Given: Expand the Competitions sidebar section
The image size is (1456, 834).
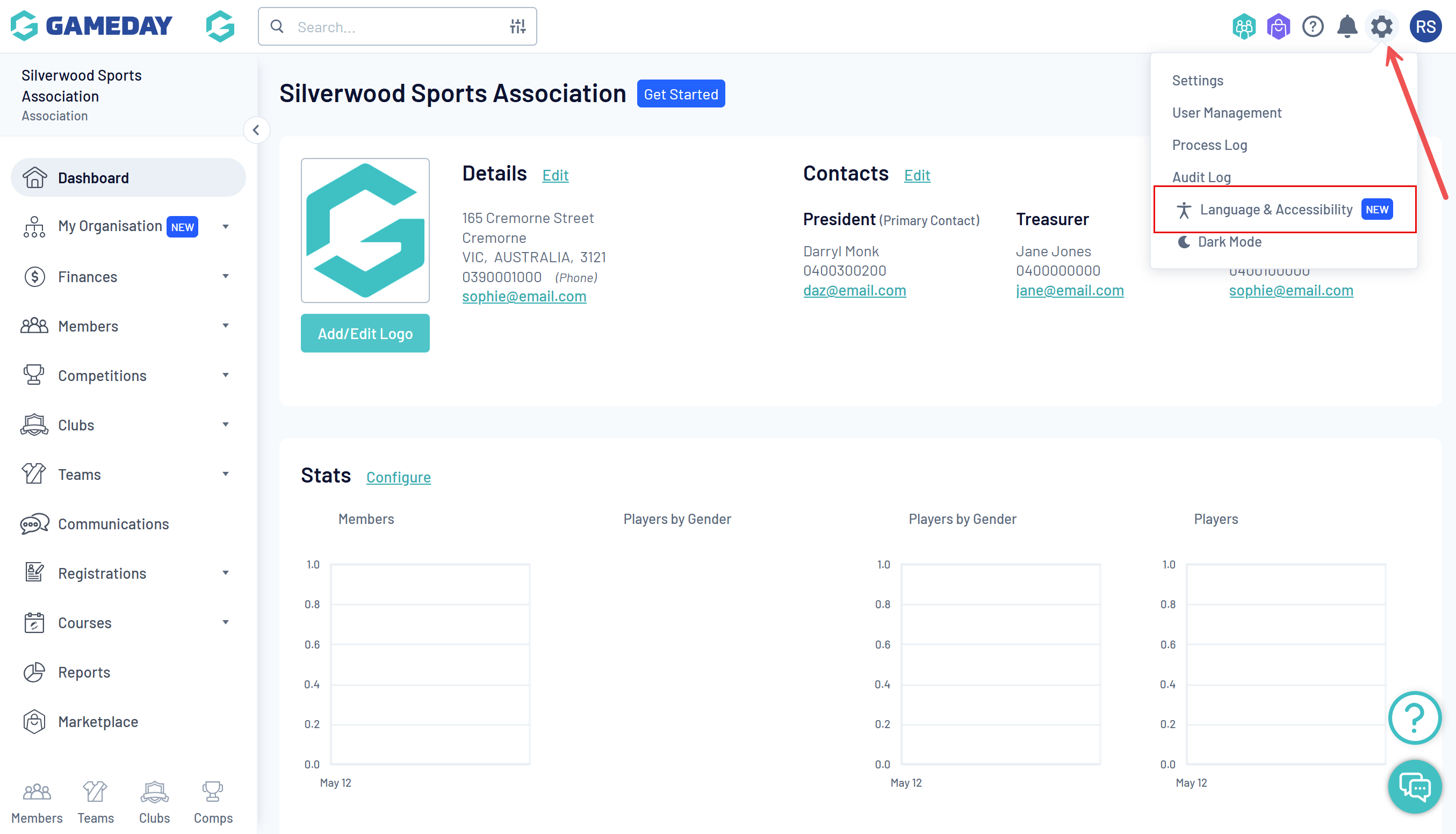Looking at the screenshot, I should coord(226,375).
